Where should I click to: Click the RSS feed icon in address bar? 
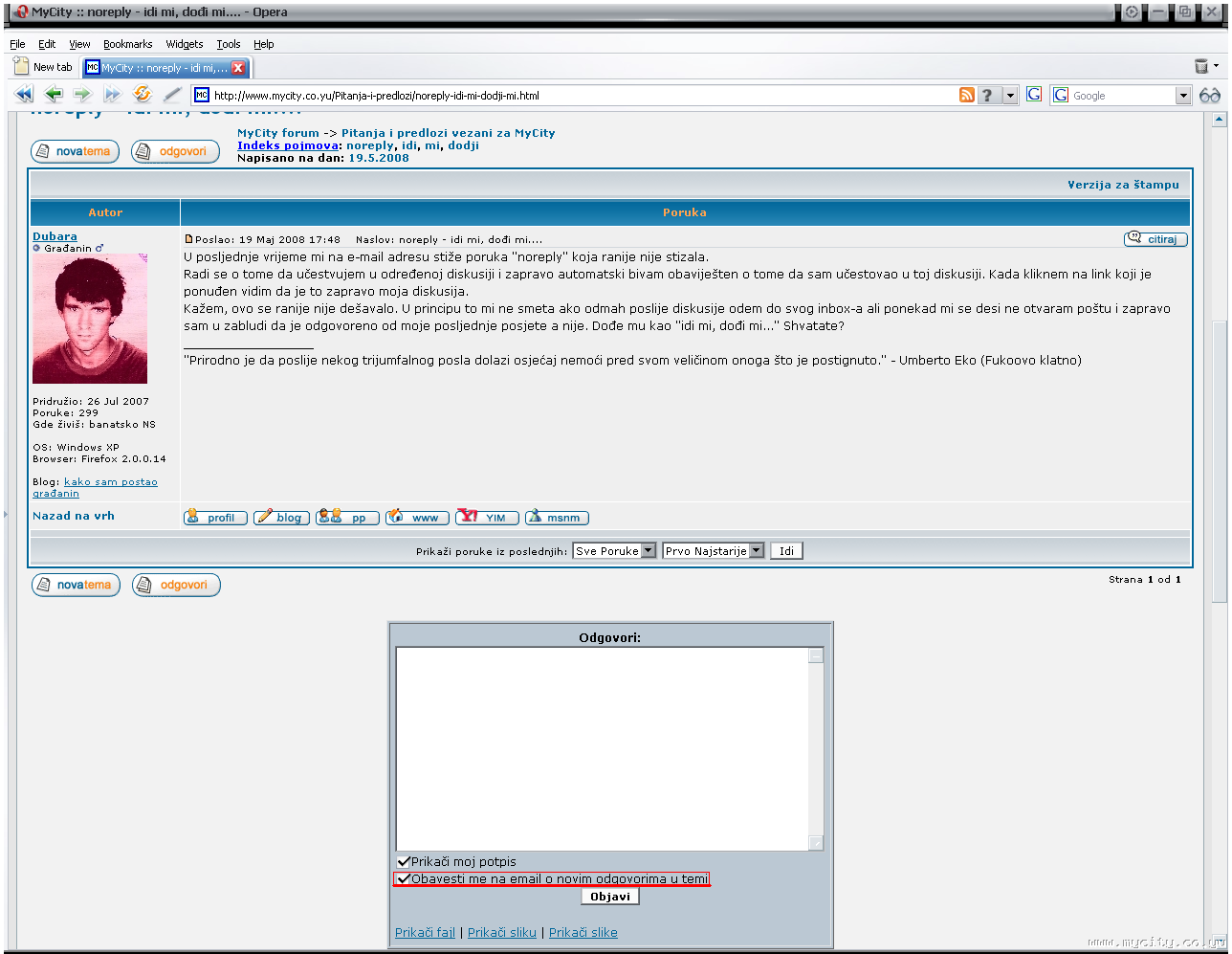point(967,95)
